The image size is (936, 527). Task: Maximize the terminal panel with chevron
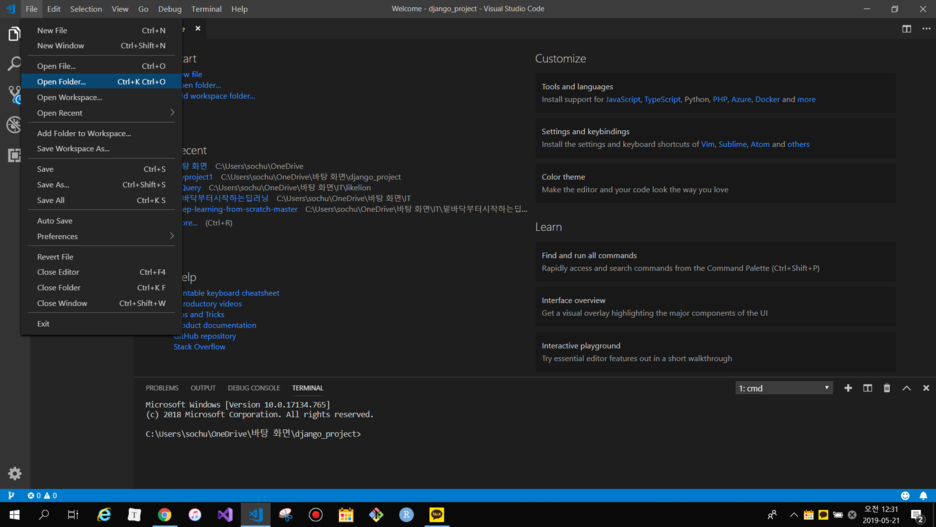[x=906, y=388]
